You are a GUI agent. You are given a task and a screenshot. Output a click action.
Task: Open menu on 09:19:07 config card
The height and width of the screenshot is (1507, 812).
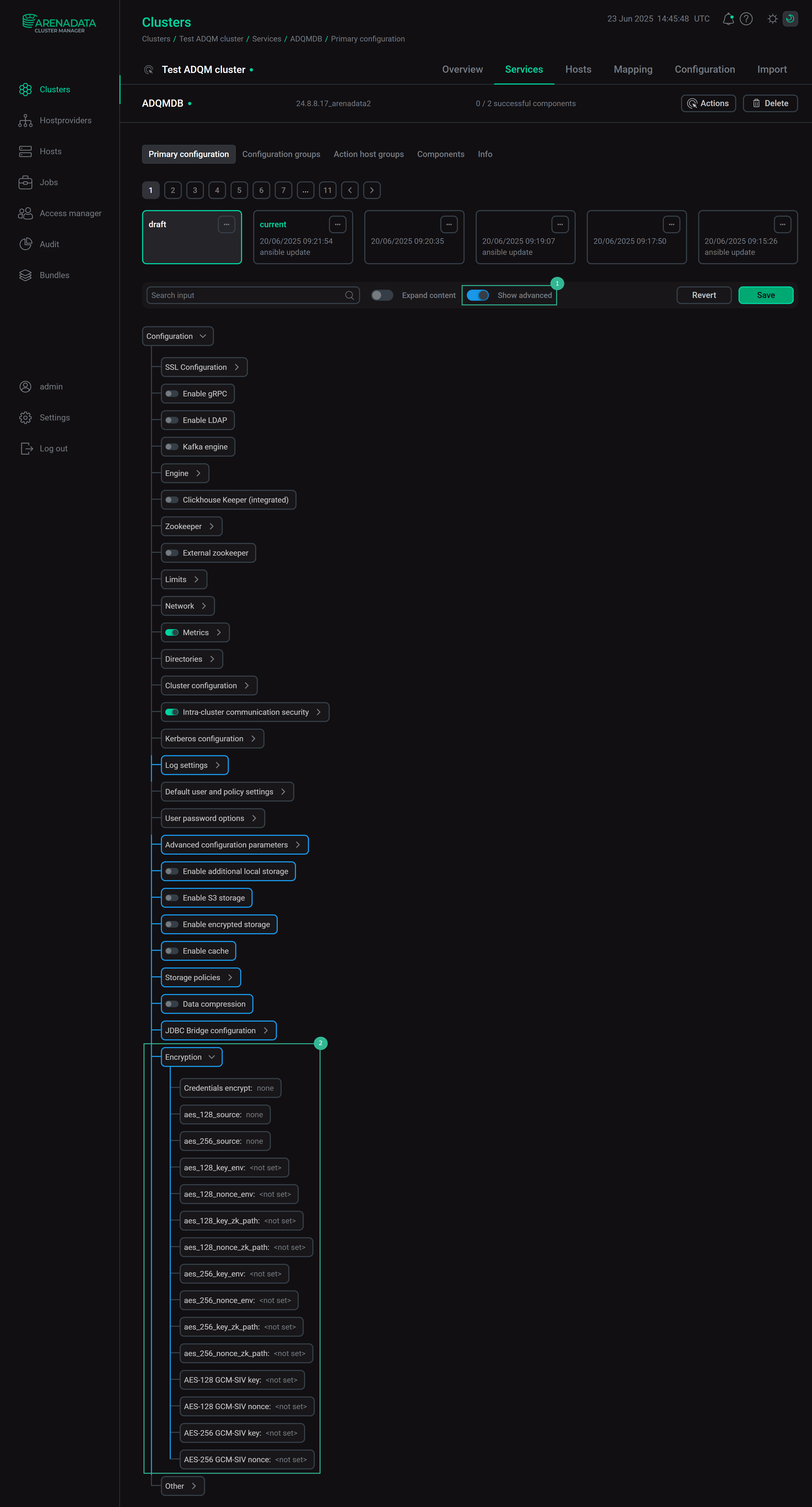(x=560, y=225)
